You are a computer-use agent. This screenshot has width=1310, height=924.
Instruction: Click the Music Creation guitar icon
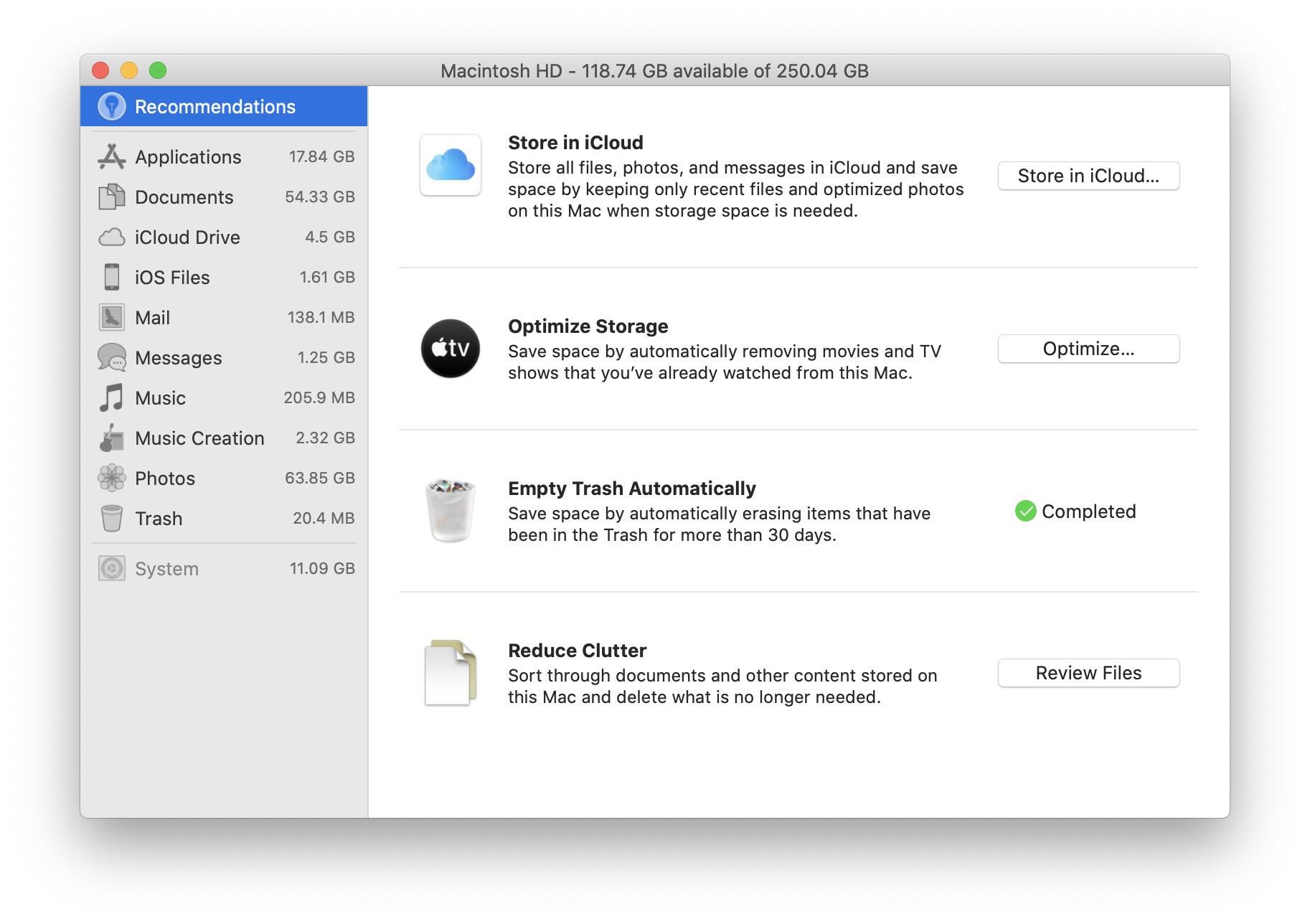112,438
